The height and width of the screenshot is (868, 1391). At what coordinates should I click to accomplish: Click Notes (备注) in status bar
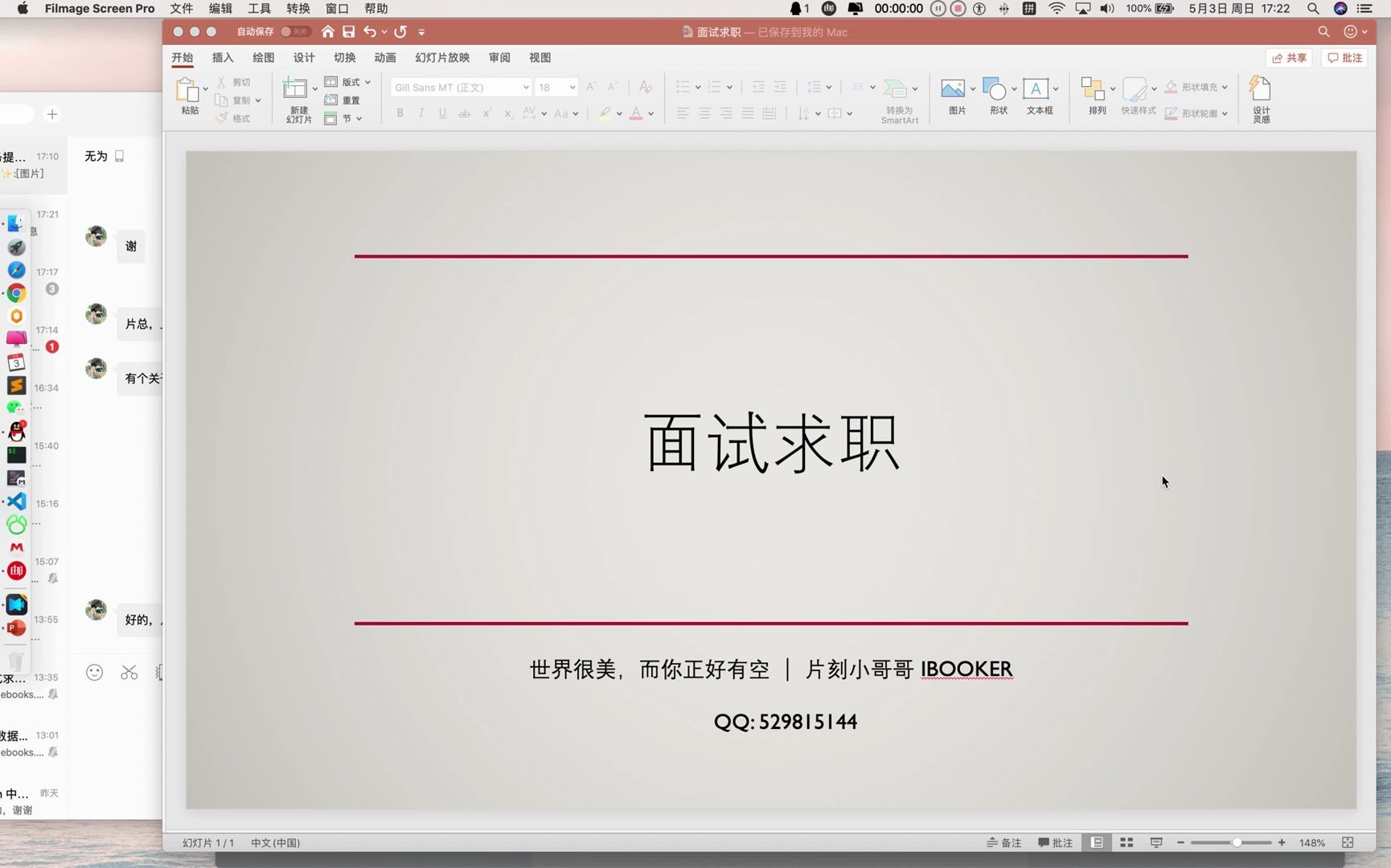[x=1004, y=842]
